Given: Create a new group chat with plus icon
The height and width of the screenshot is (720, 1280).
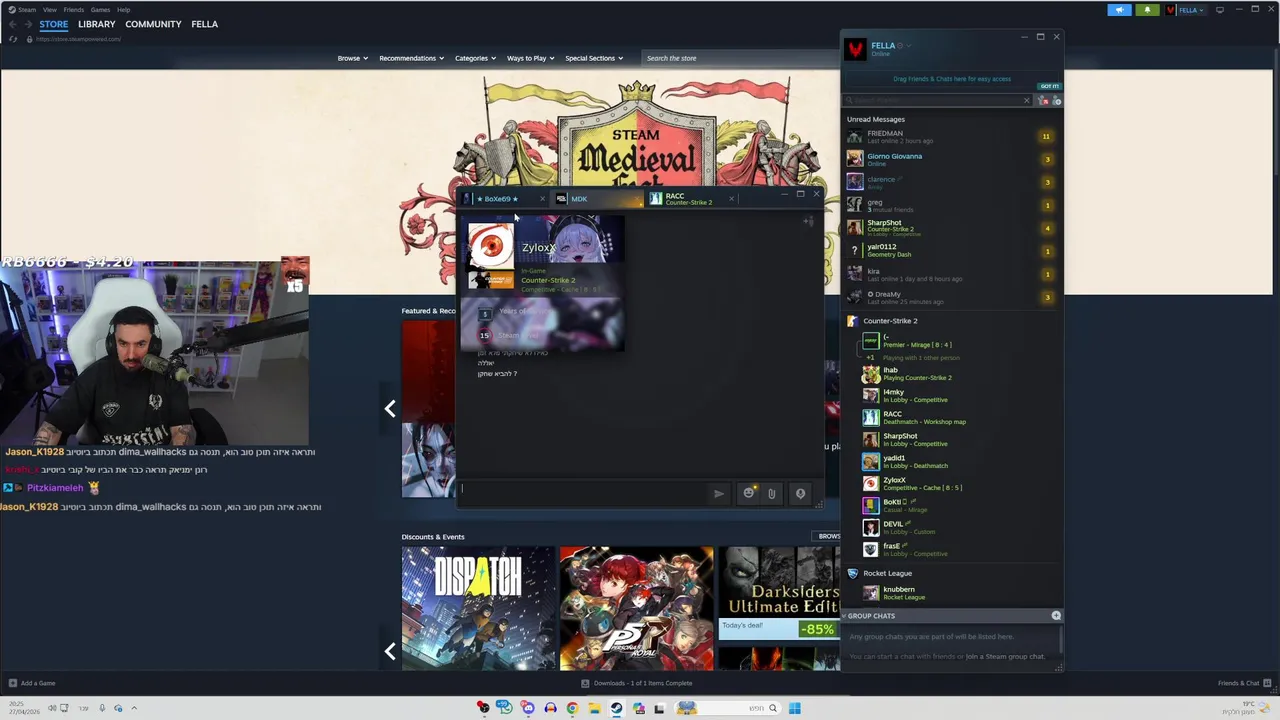Looking at the screenshot, I should pyautogui.click(x=1056, y=616).
